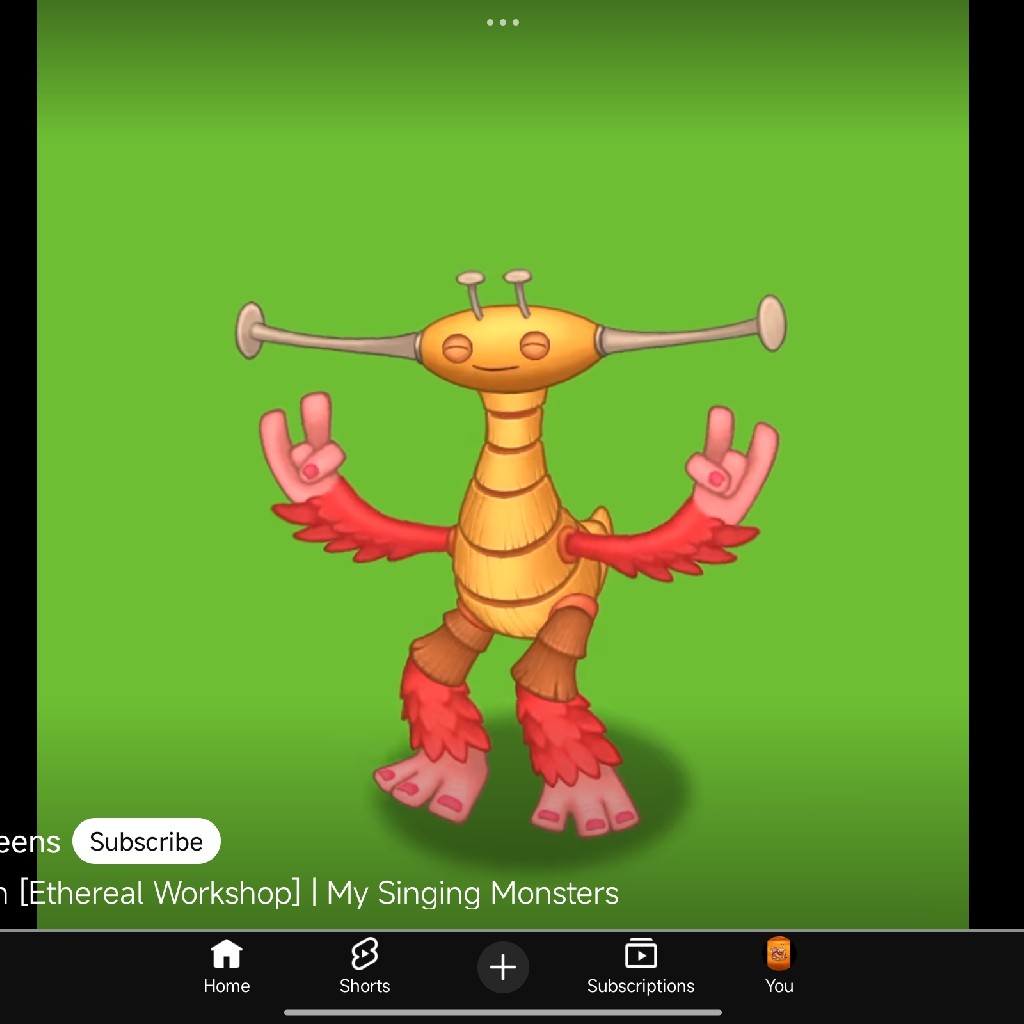Image resolution: width=1024 pixels, height=1024 pixels.
Task: Open the Subscriptions icon
Action: pos(641,953)
